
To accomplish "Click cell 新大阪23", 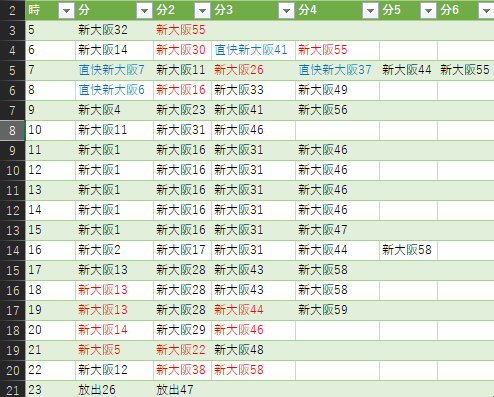I will pyautogui.click(x=181, y=110).
